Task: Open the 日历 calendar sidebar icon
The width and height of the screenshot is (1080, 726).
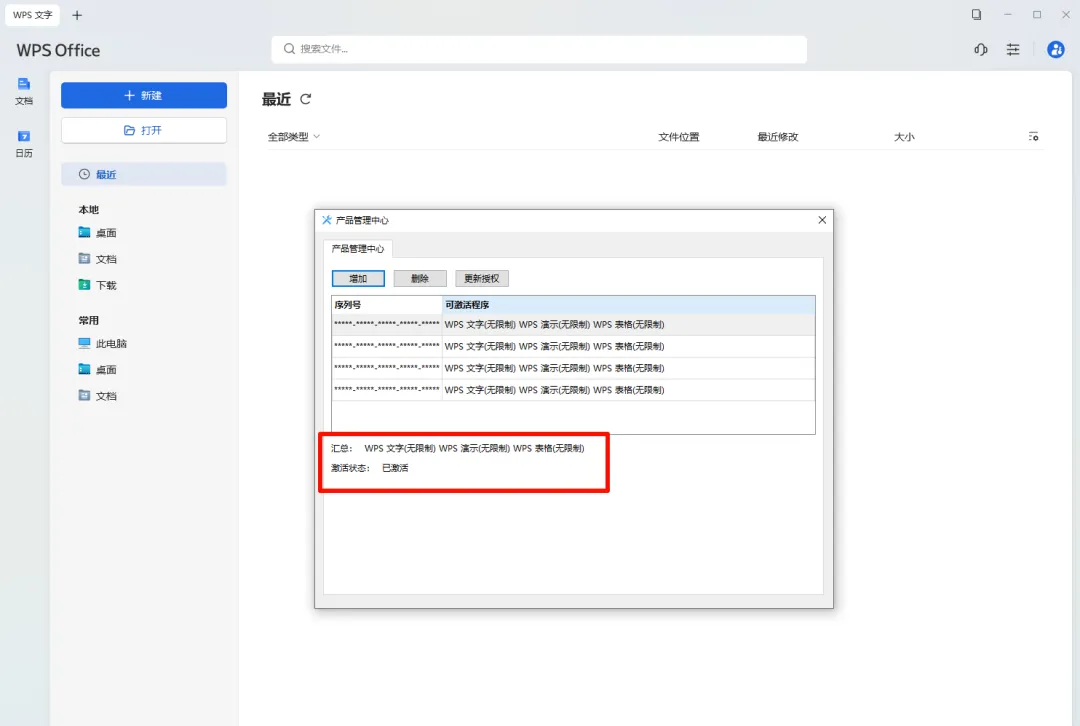Action: pyautogui.click(x=24, y=143)
